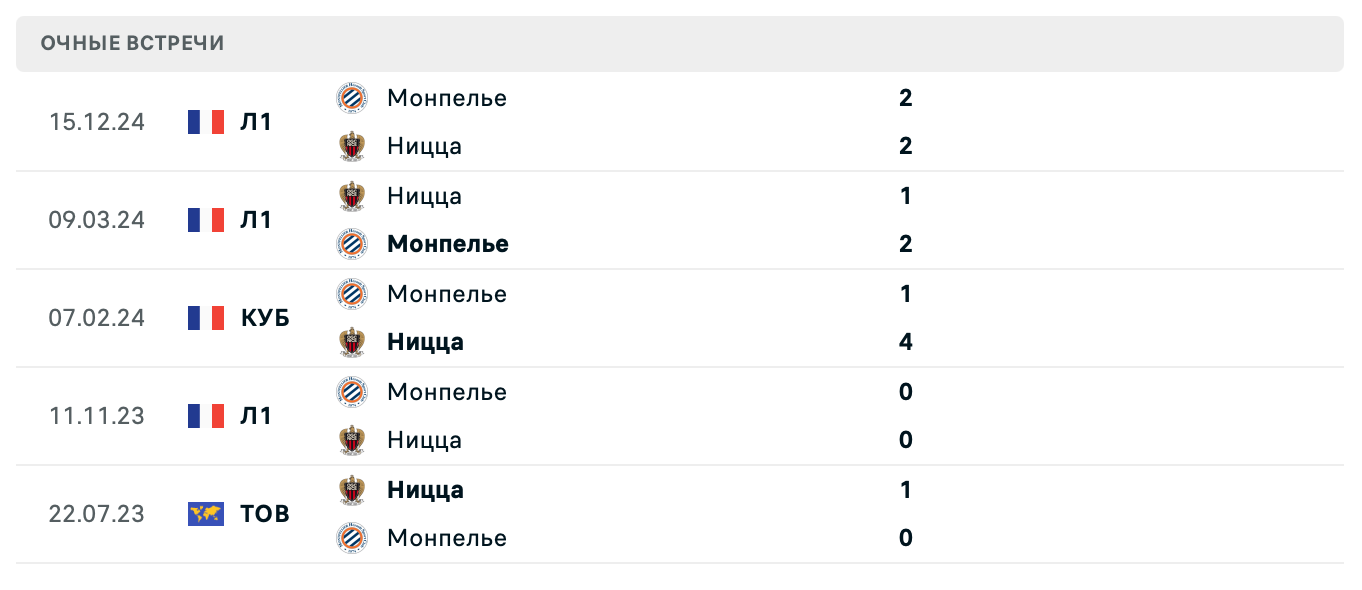Open bold Монпелье link in 09.03.24 match
The height and width of the screenshot is (590, 1362).
click(448, 244)
